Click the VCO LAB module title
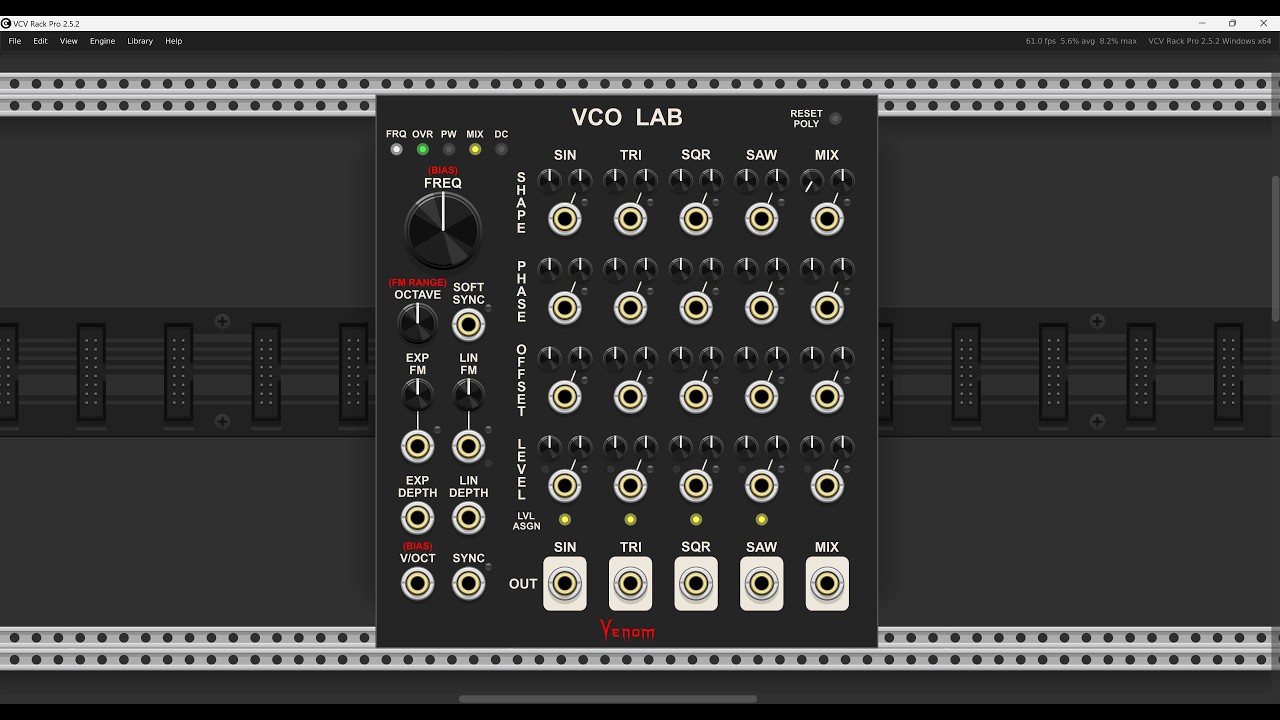The height and width of the screenshot is (720, 1280). click(627, 117)
